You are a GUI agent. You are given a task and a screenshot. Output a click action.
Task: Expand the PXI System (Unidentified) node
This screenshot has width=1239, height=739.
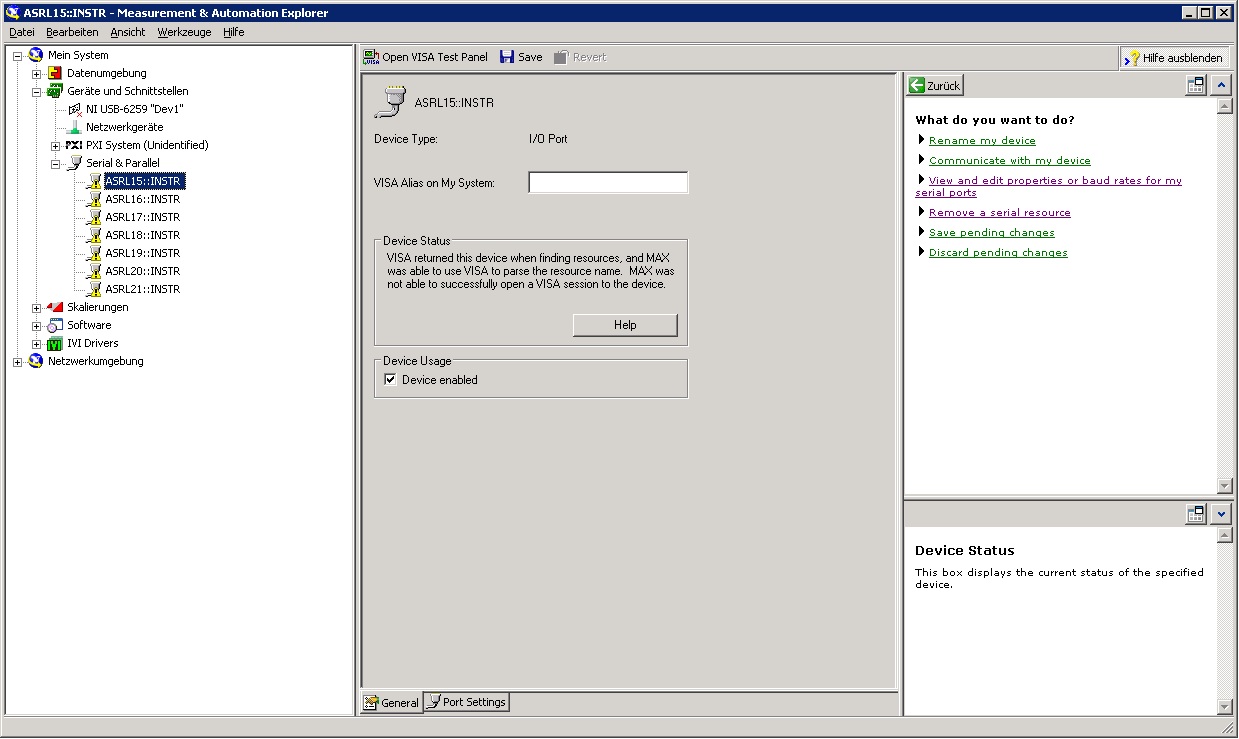[56, 146]
